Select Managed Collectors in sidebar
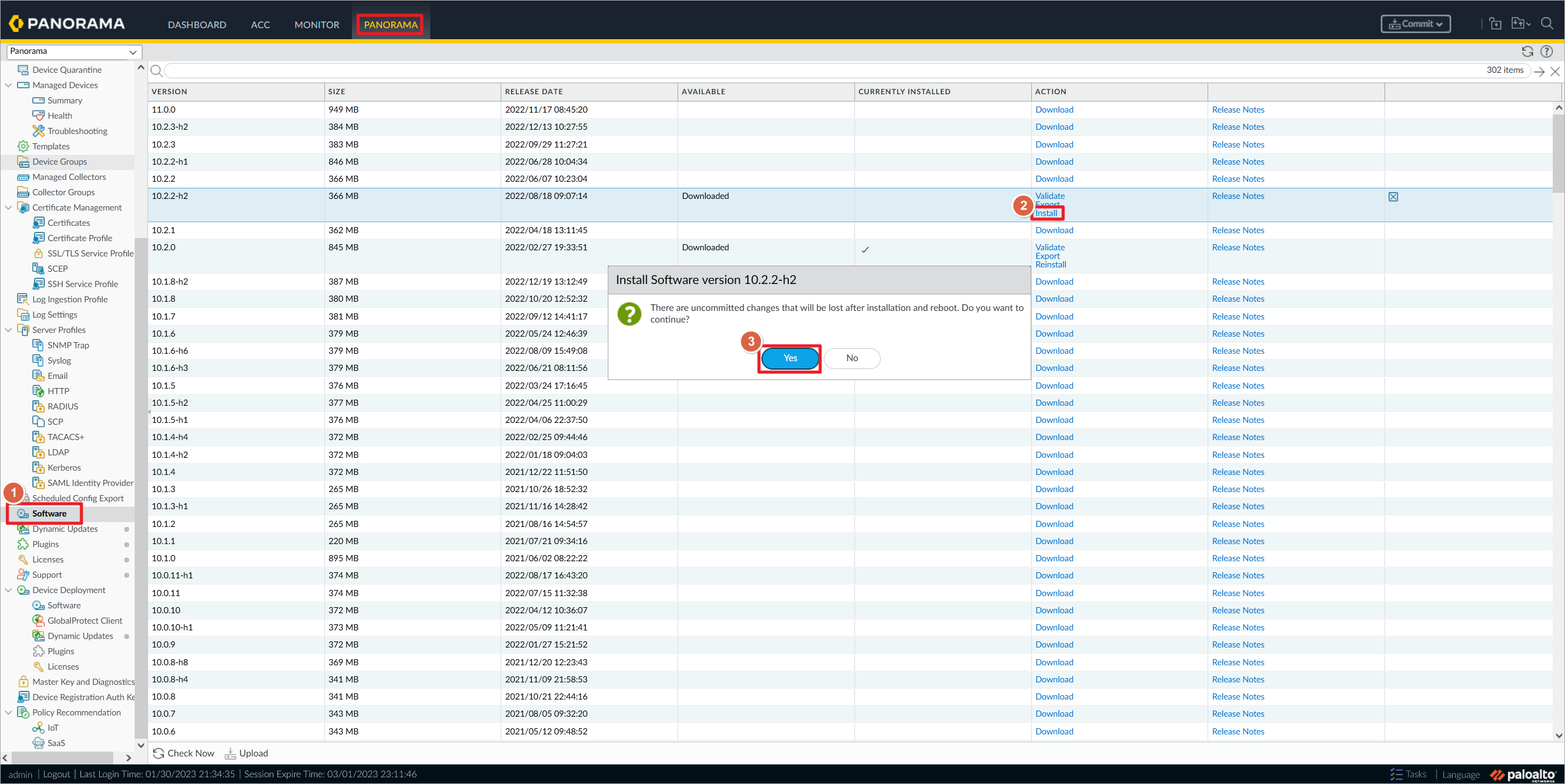 [x=69, y=177]
